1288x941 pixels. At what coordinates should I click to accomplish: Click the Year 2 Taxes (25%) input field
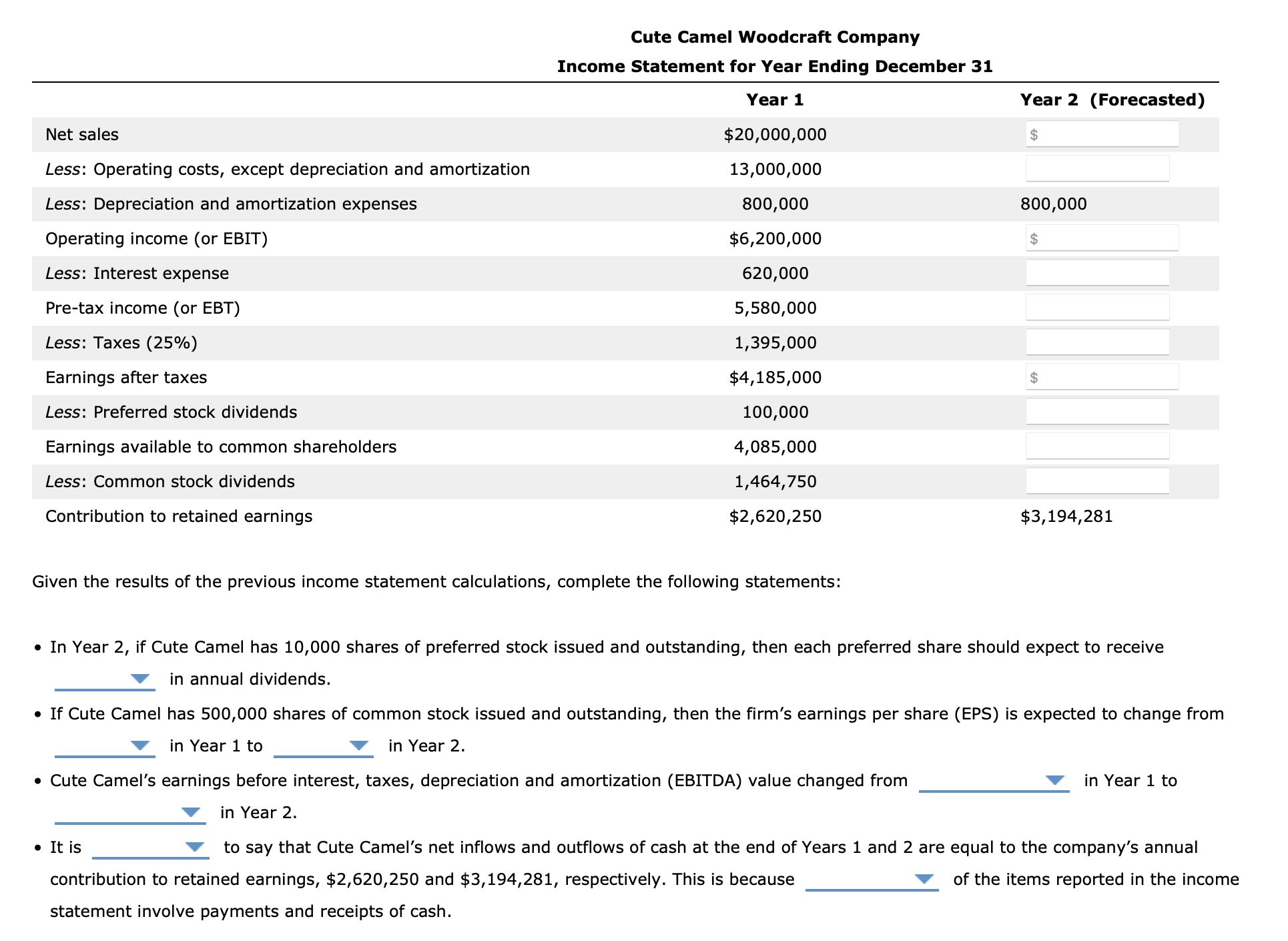[1097, 342]
